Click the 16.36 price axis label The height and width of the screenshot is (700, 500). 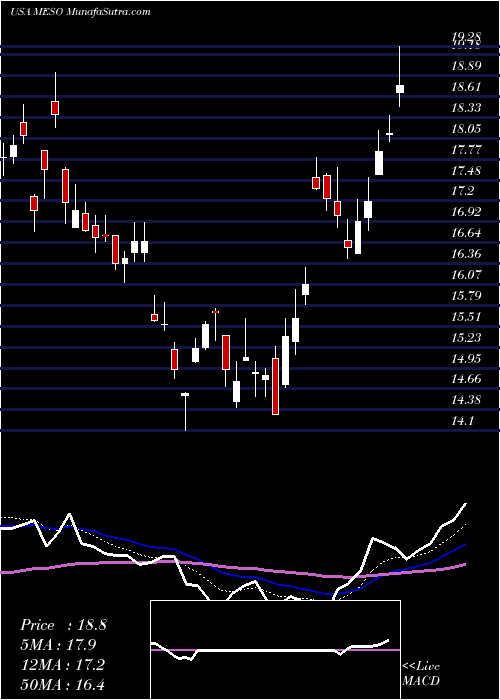pos(466,254)
